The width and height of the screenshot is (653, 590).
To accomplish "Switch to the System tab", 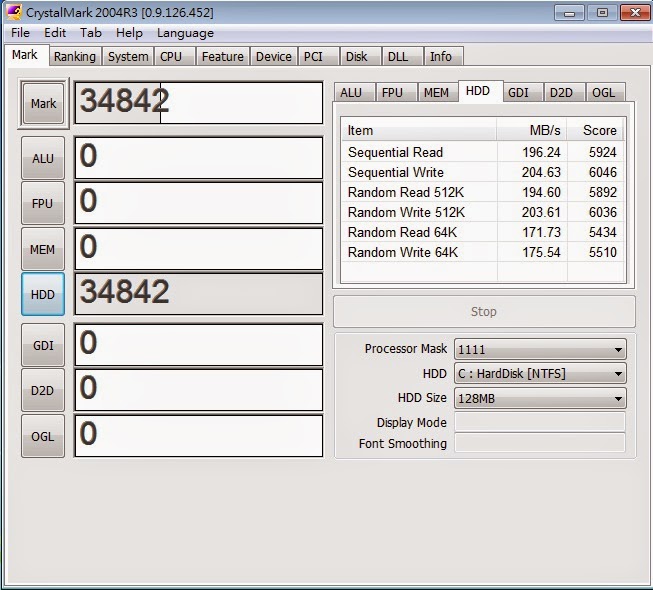I will click(x=128, y=56).
